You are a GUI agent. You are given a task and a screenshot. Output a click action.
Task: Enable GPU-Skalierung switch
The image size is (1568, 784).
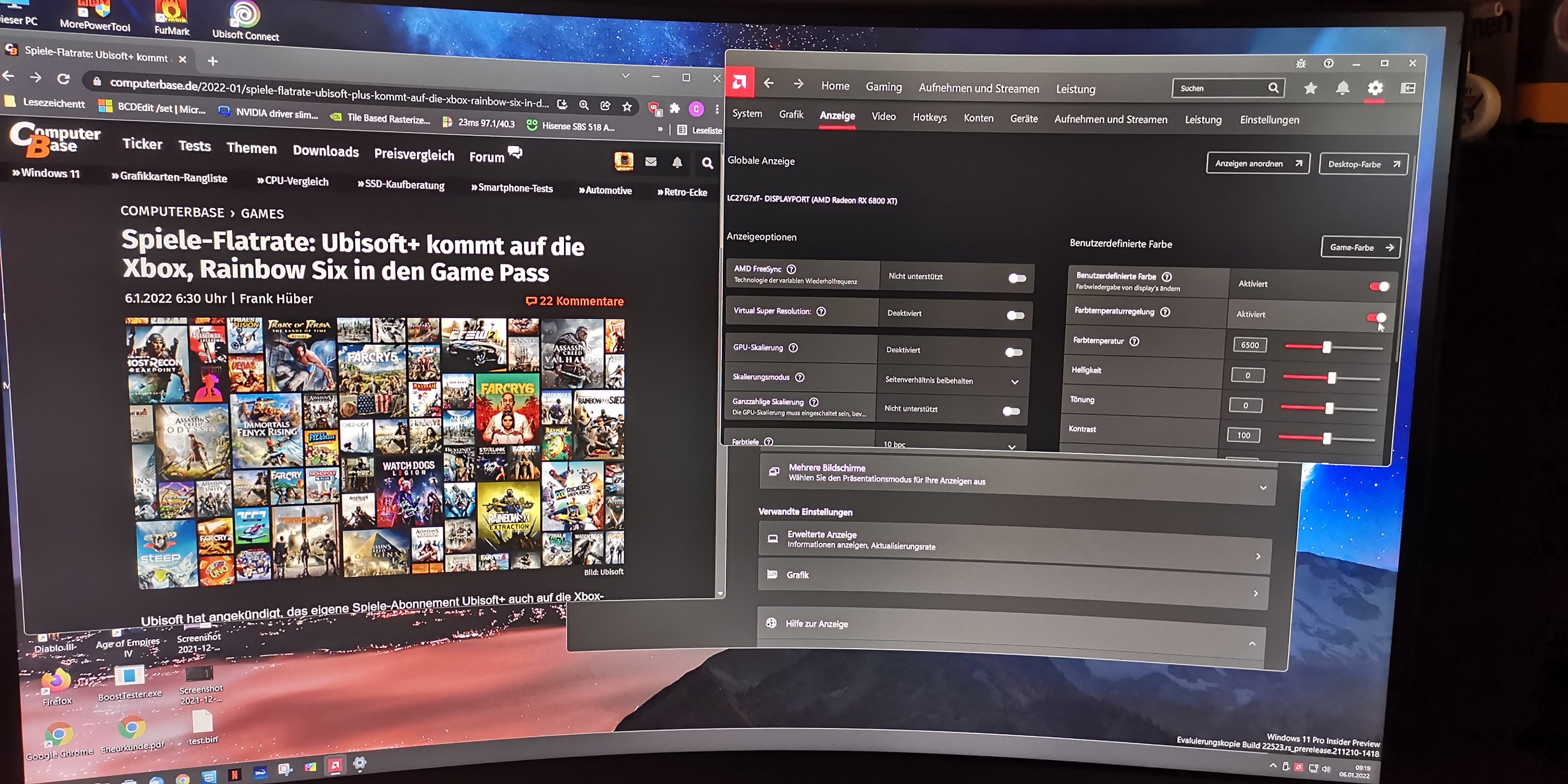pyautogui.click(x=1014, y=352)
